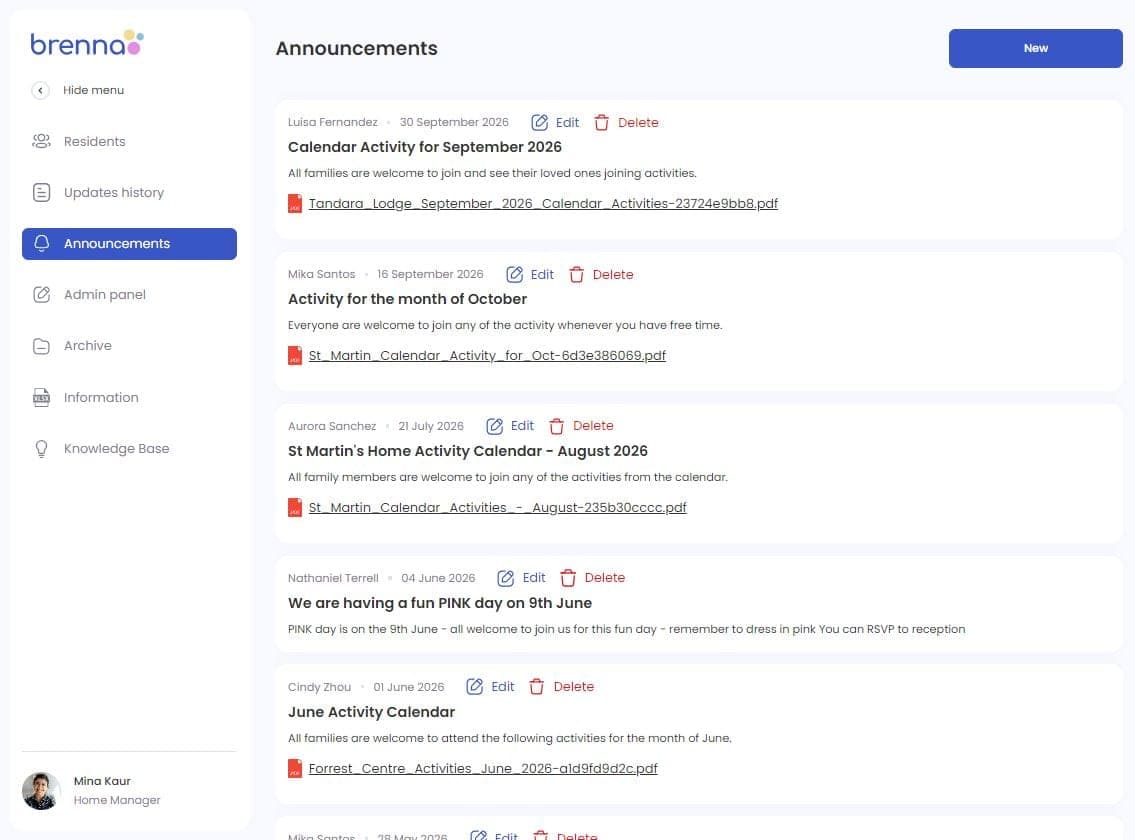Click PDF icon beside August calendar file
The image size is (1135, 840).
[295, 508]
